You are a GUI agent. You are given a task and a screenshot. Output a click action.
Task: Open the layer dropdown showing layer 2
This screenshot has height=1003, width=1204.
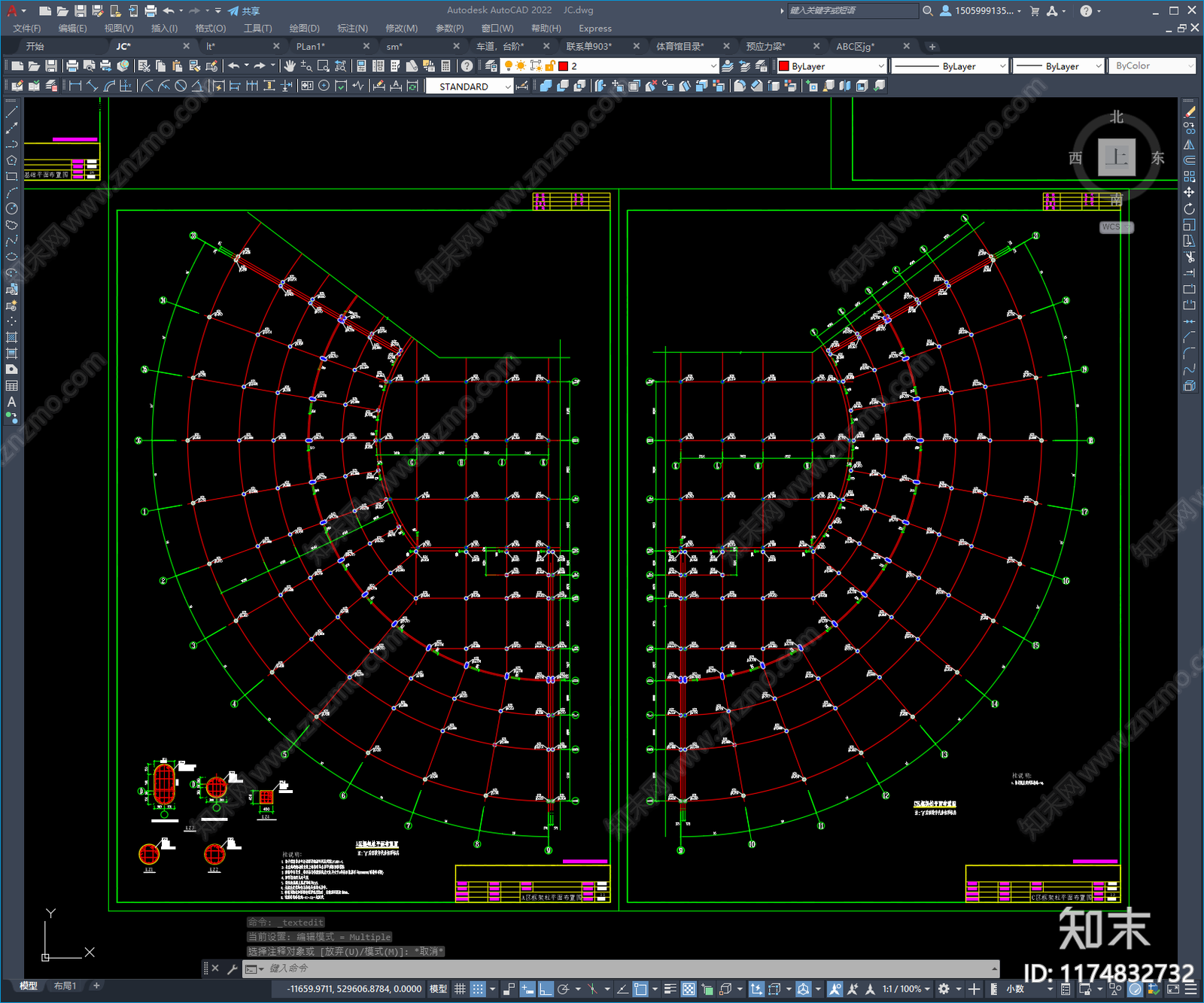pyautogui.click(x=610, y=66)
